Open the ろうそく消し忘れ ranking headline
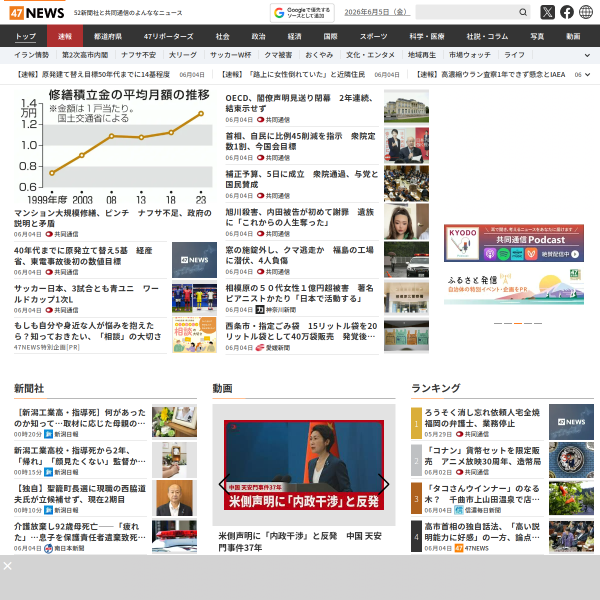The image size is (600, 600). (x=482, y=418)
